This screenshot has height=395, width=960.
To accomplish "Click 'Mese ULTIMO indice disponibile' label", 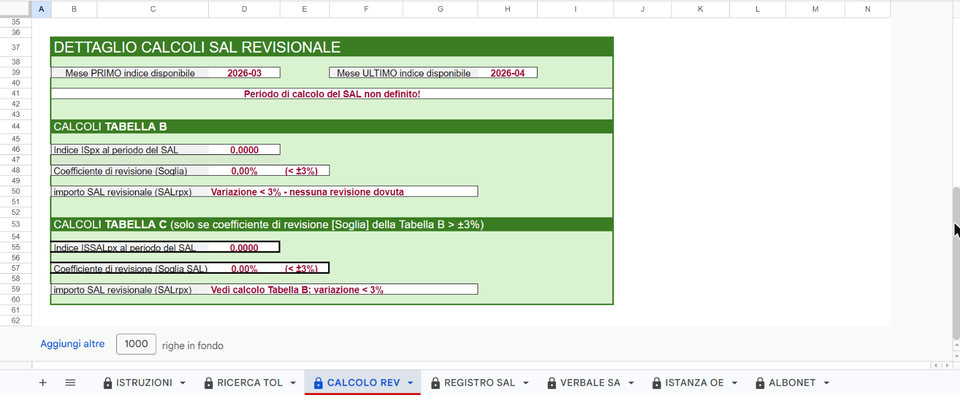I will coord(404,73).
